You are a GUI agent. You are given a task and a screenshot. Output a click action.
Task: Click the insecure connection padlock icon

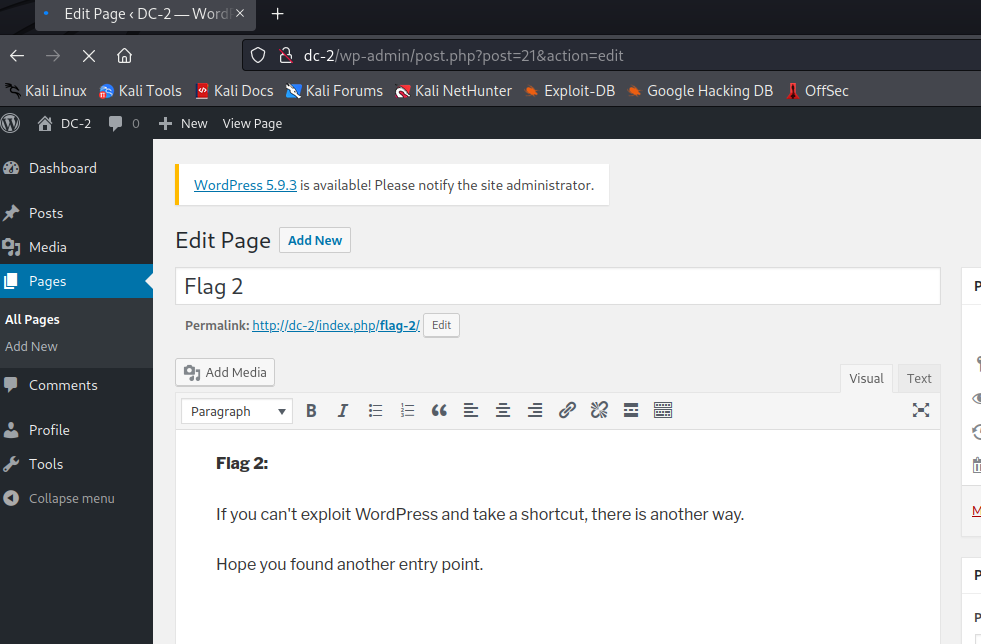pyautogui.click(x=286, y=56)
